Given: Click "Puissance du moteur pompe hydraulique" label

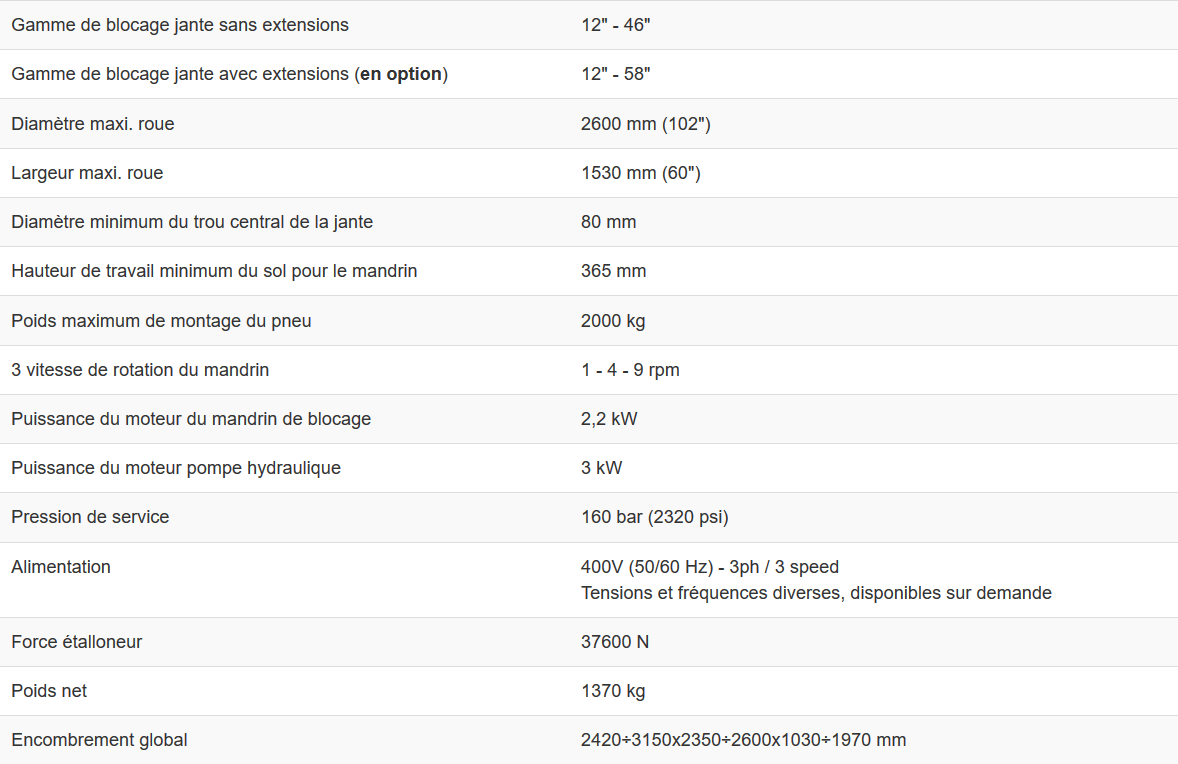Looking at the screenshot, I should click(176, 468).
